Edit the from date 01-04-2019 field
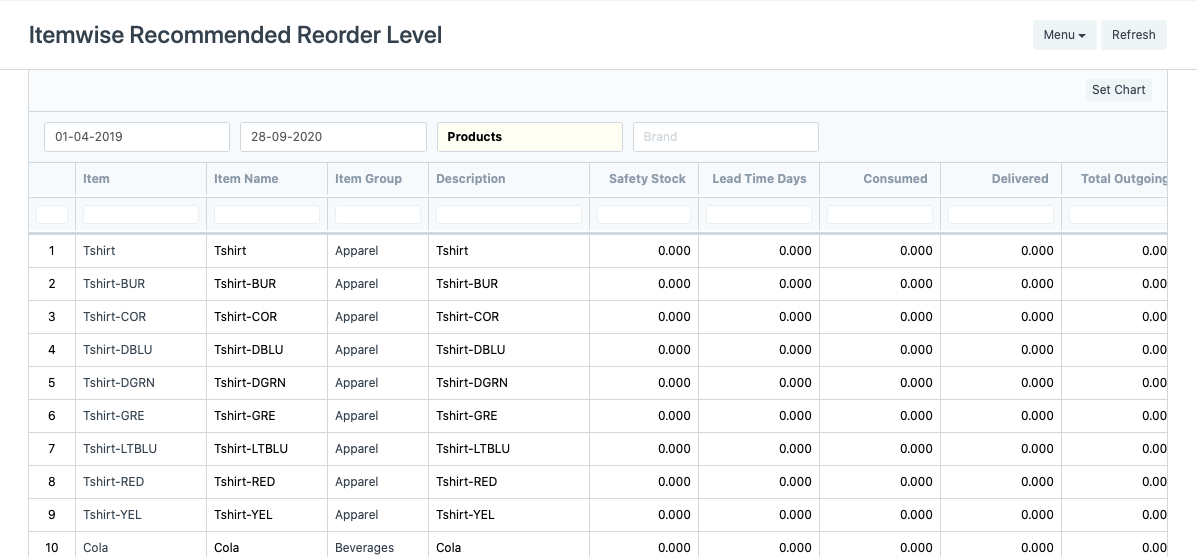The image size is (1197, 557). [x=137, y=137]
